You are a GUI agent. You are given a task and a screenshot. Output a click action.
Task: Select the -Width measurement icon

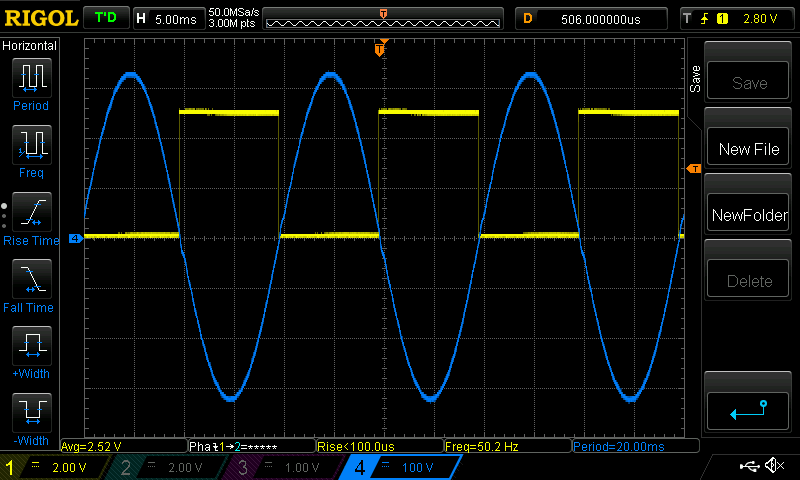30,413
